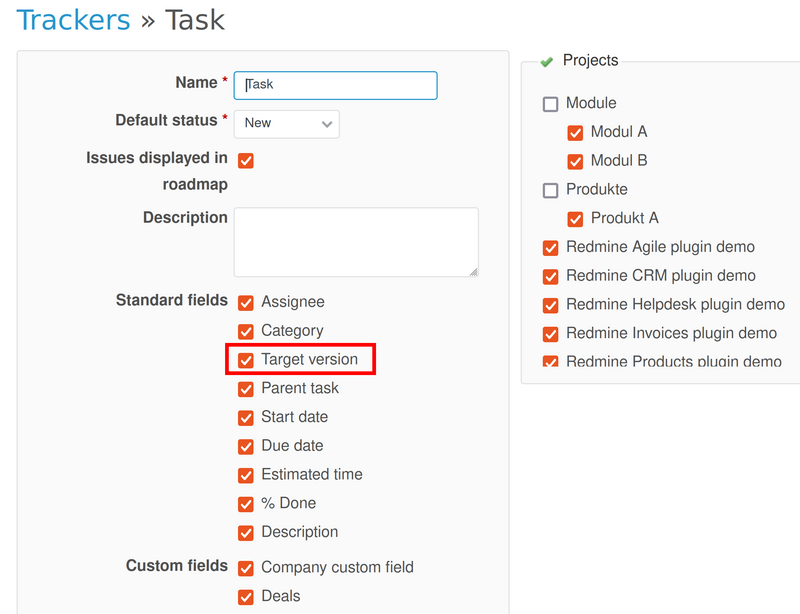Toggle the Start date checkbox

coord(246,417)
